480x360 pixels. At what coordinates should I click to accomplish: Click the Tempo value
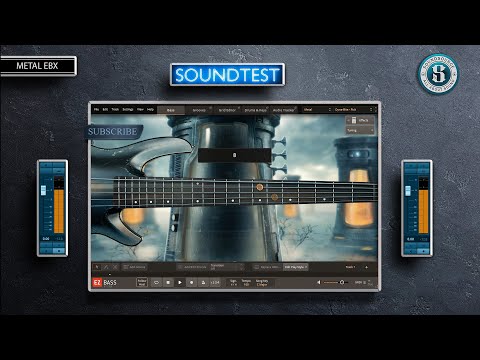(246, 283)
